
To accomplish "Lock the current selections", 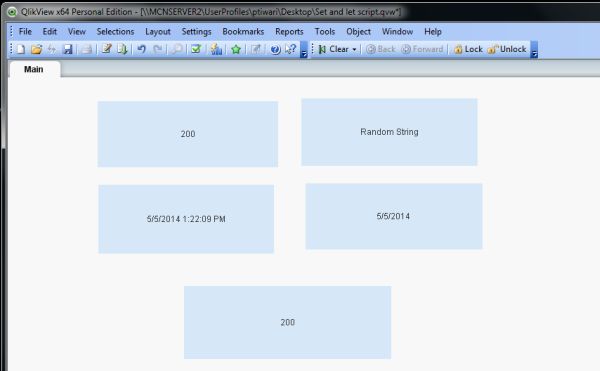I will coord(468,49).
